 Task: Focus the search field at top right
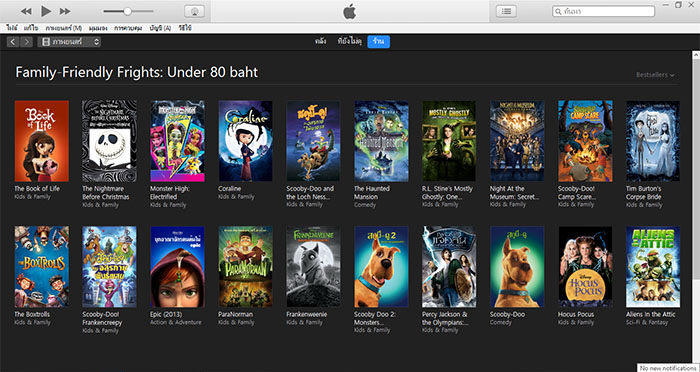[604, 11]
